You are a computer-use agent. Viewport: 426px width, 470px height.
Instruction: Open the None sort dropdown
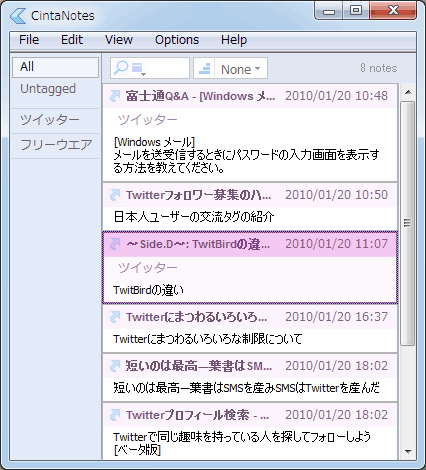[241, 69]
